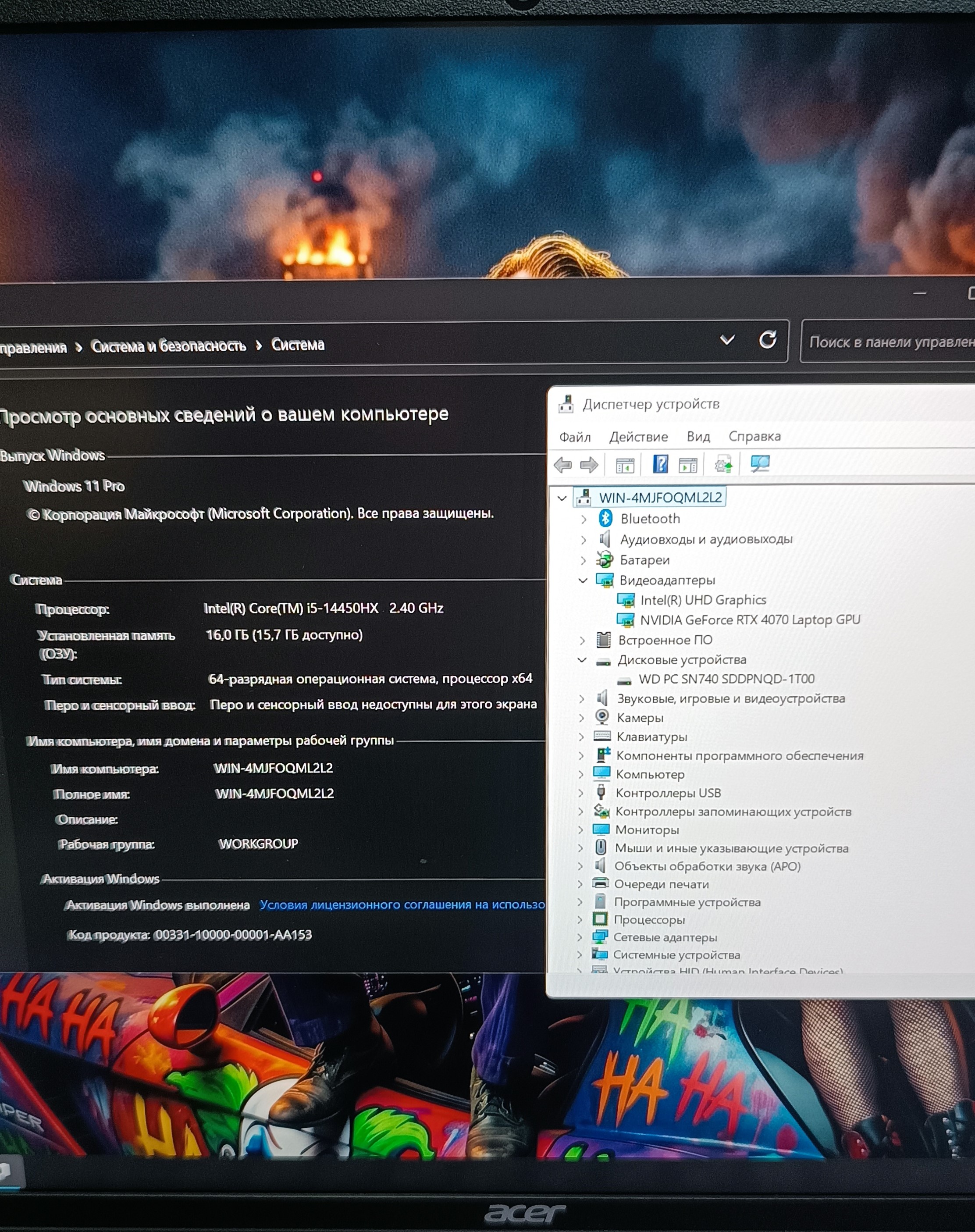Click the Батареи battery icon
This screenshot has width=975, height=1232.
click(x=605, y=559)
